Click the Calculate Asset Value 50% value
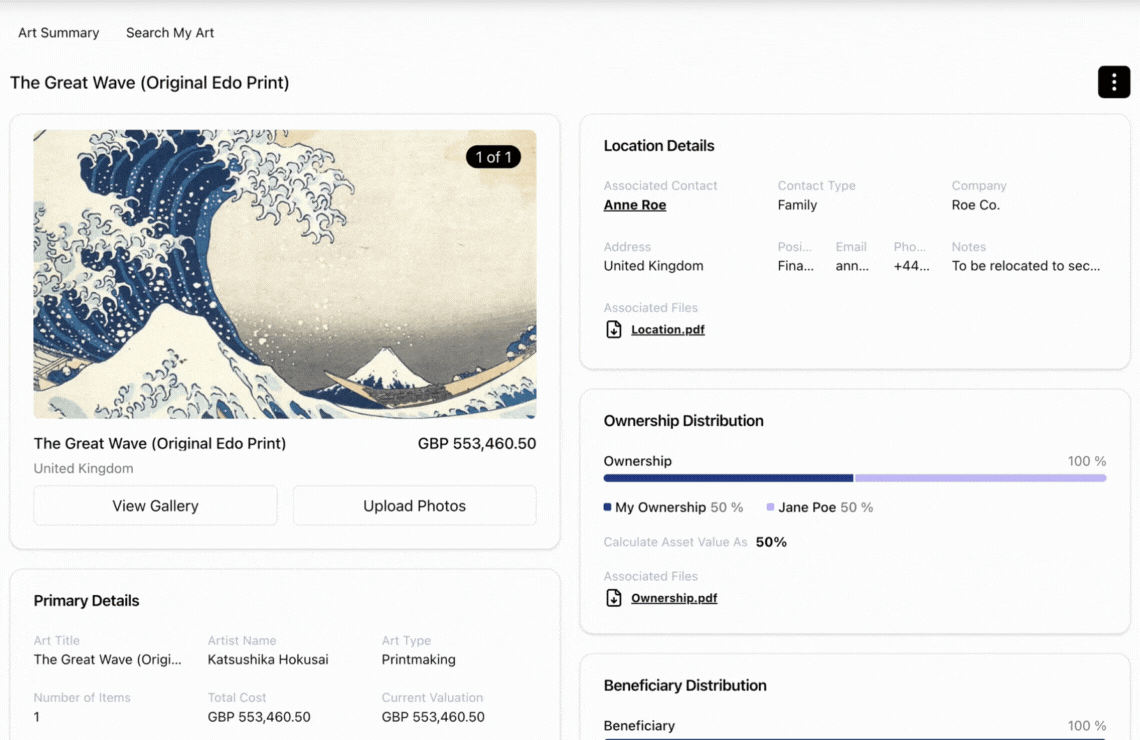 (x=771, y=542)
